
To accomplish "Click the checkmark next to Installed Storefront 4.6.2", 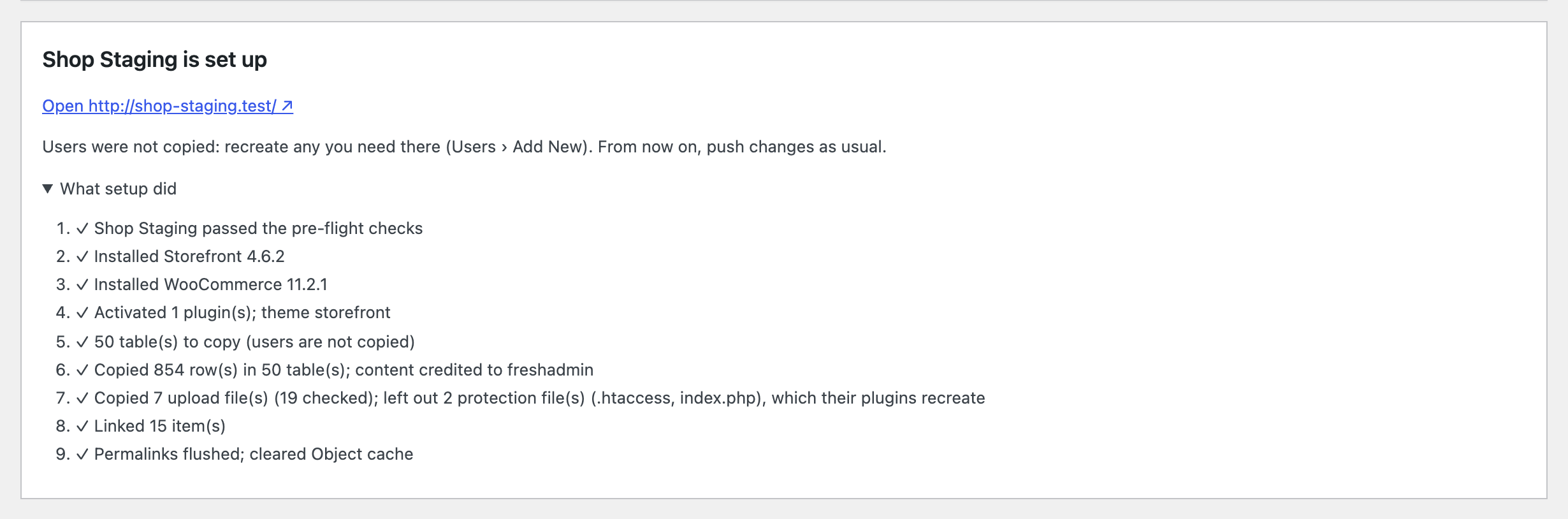I will pyautogui.click(x=82, y=257).
